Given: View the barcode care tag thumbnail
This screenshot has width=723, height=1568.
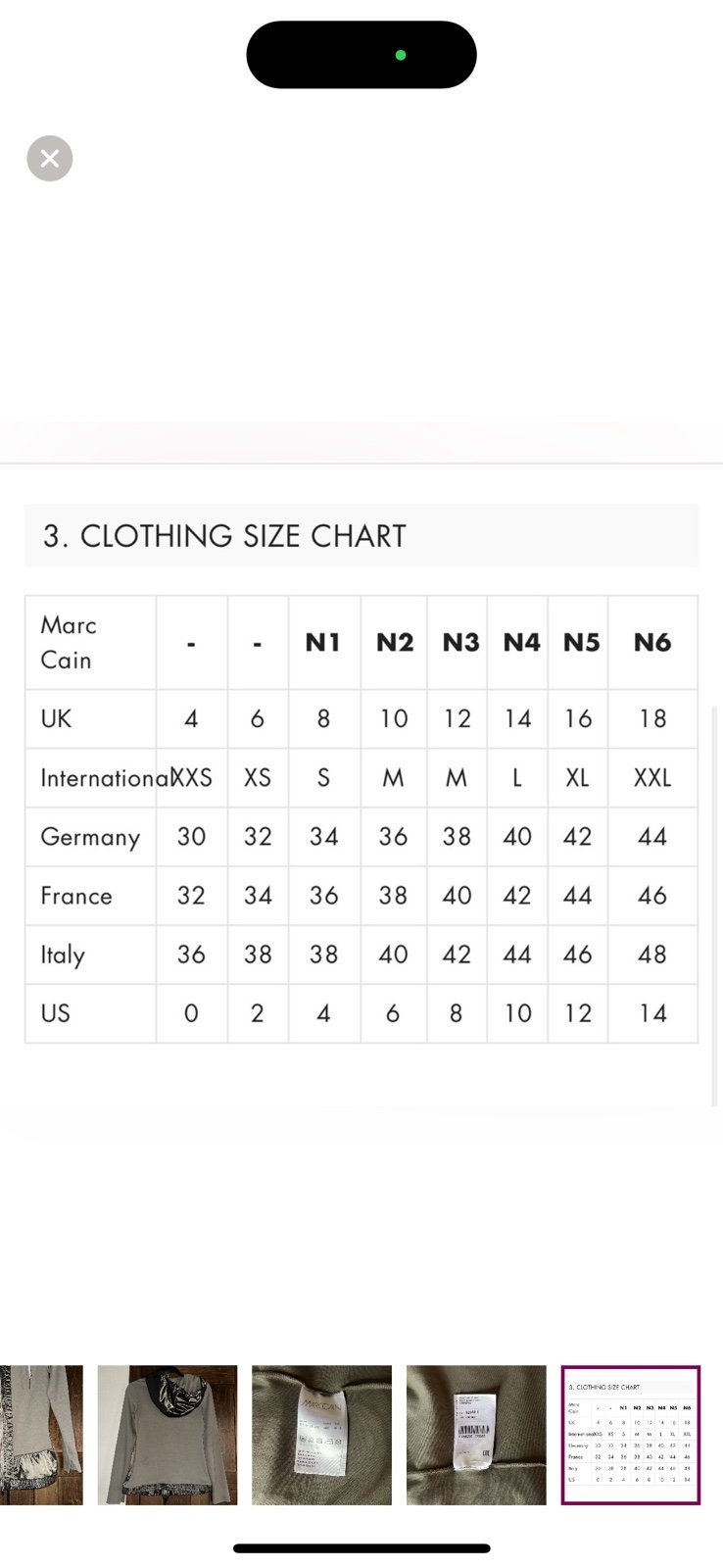Looking at the screenshot, I should pyautogui.click(x=476, y=1435).
